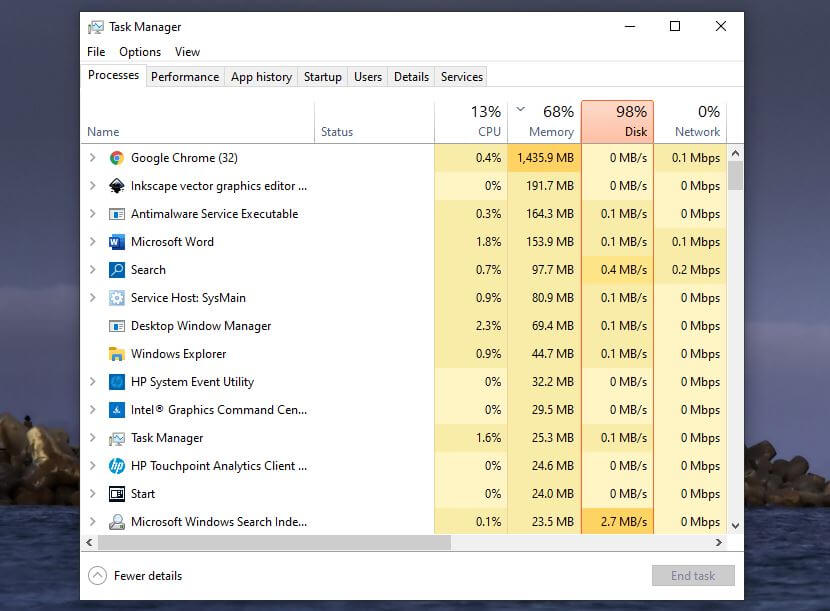Expand the Inkscape vector graphics editor row
The width and height of the screenshot is (830, 611).
(93, 186)
